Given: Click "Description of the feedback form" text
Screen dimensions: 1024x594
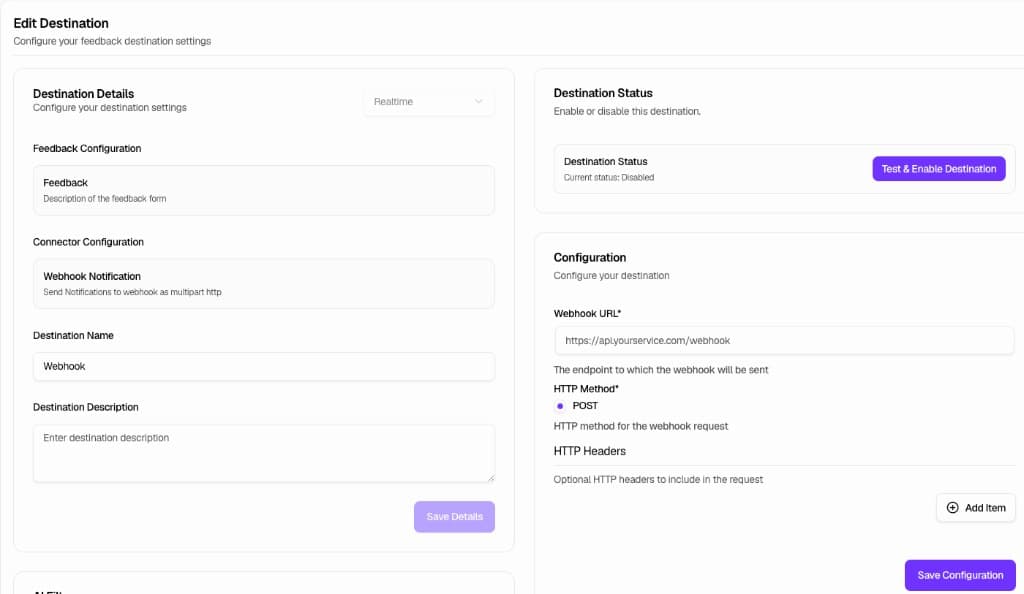Looking at the screenshot, I should coord(104,198).
